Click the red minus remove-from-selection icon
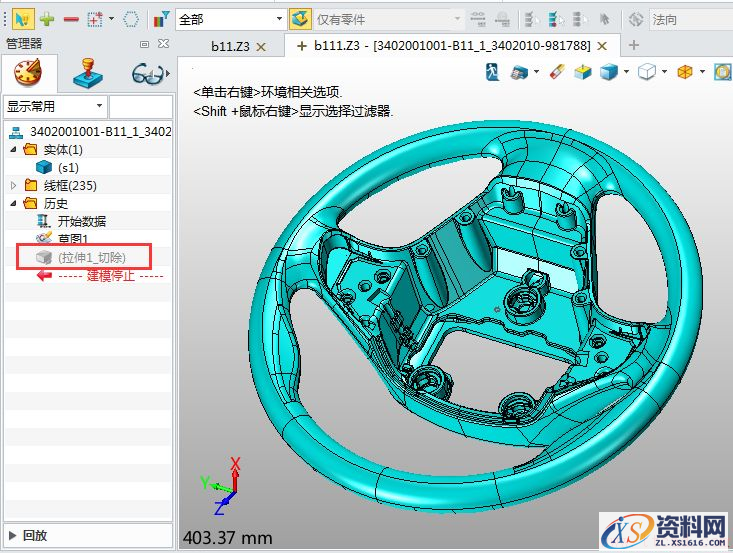 [x=71, y=20]
